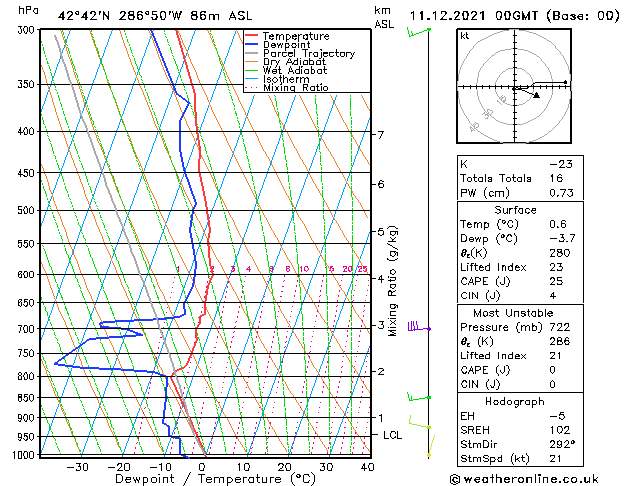
Task: Click the '1000' pressure level label
Action: [x=24, y=455]
